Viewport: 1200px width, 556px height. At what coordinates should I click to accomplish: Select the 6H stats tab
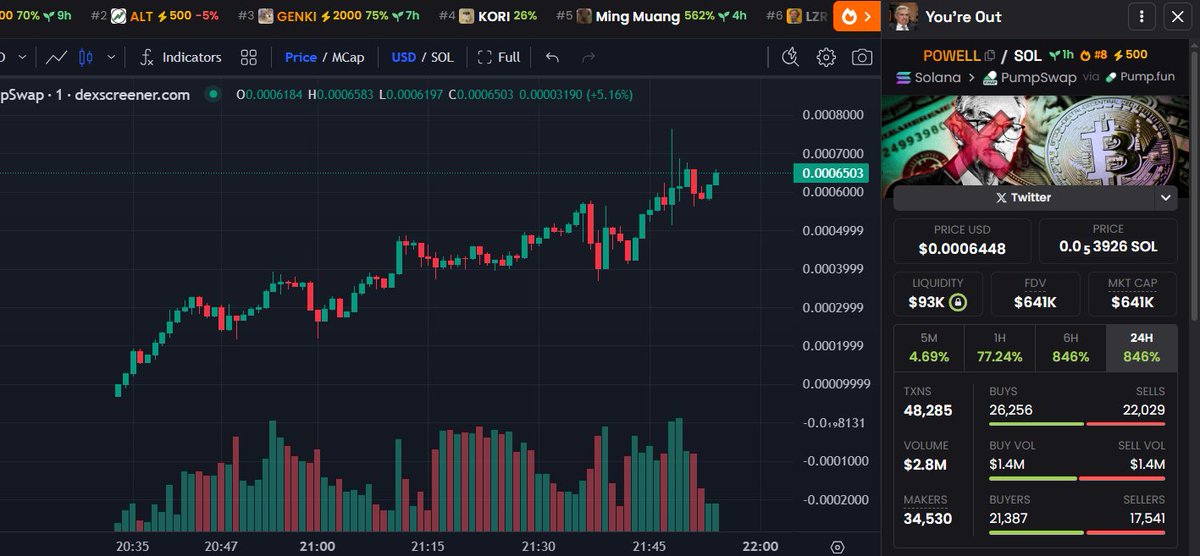tap(1070, 348)
